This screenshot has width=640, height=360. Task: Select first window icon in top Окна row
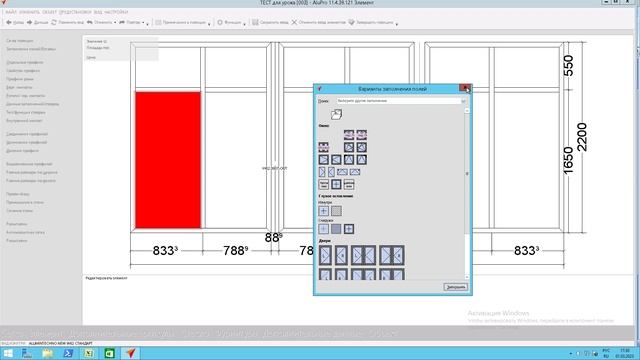(x=349, y=135)
